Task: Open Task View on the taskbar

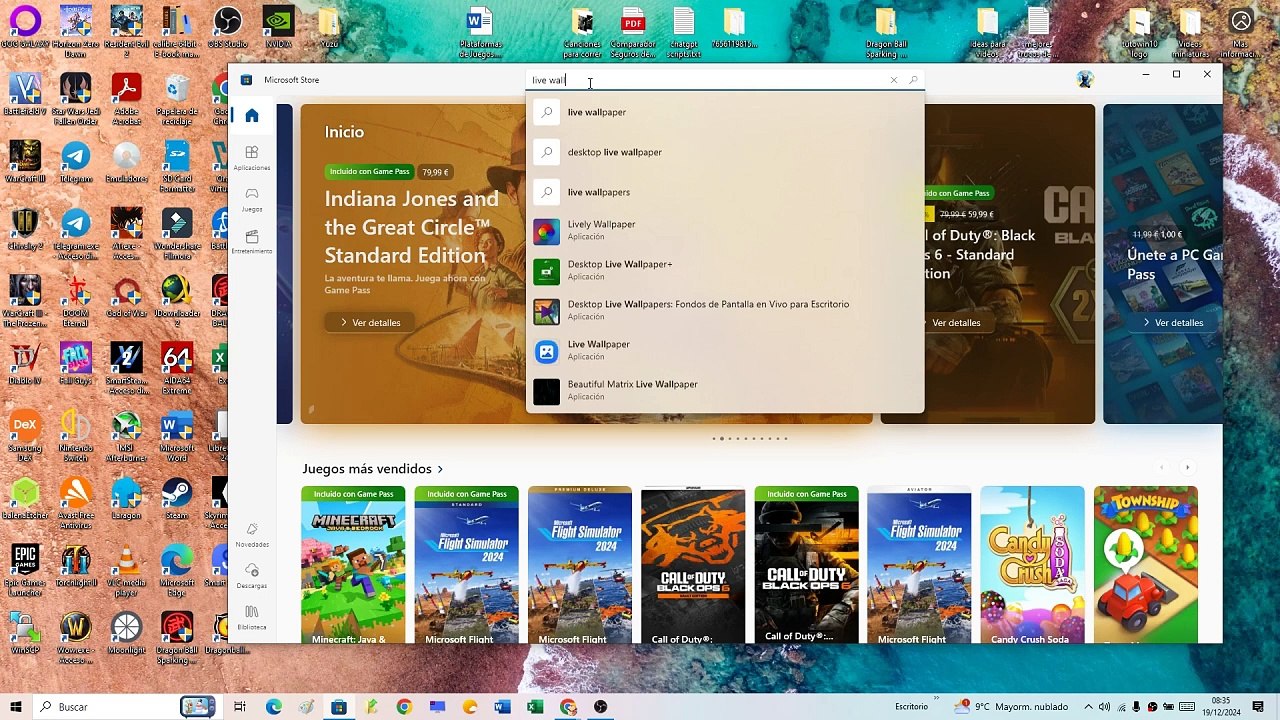Action: 240,707
